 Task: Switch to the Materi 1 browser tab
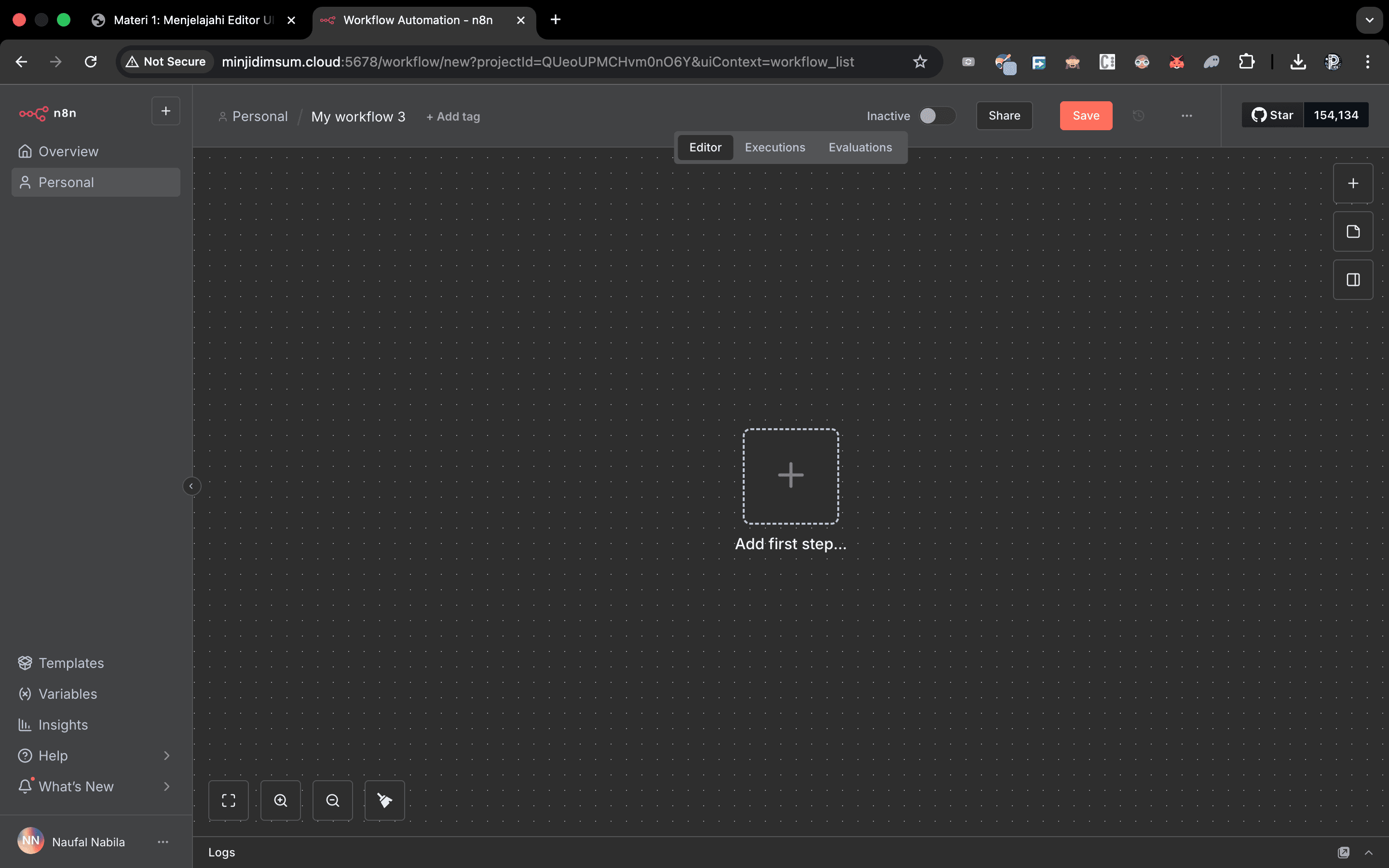193,20
